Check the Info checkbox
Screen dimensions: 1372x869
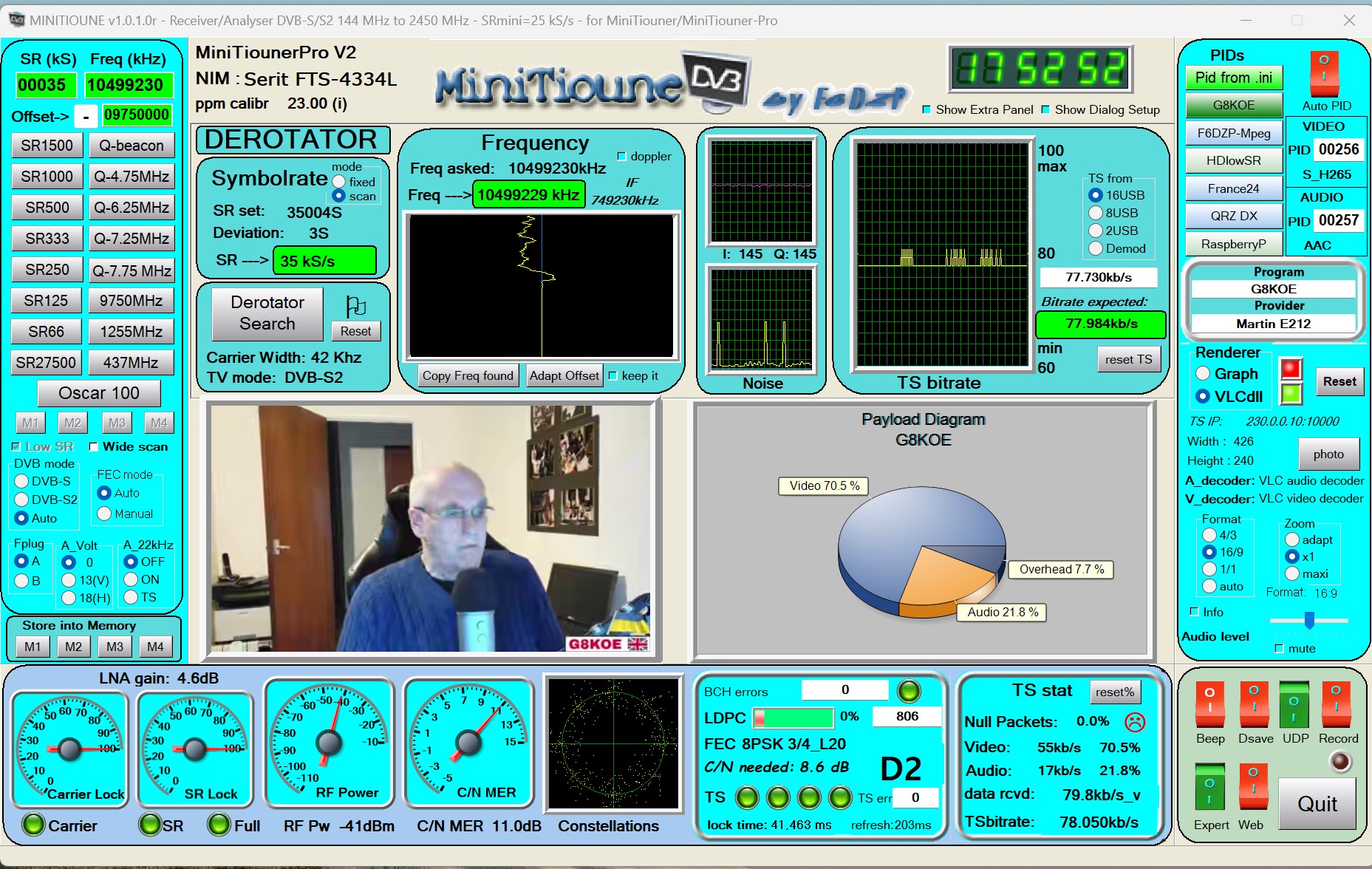point(1194,611)
